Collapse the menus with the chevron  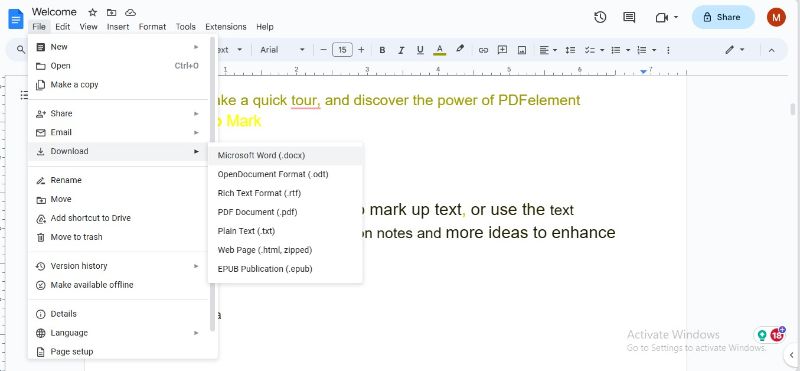tap(771, 50)
